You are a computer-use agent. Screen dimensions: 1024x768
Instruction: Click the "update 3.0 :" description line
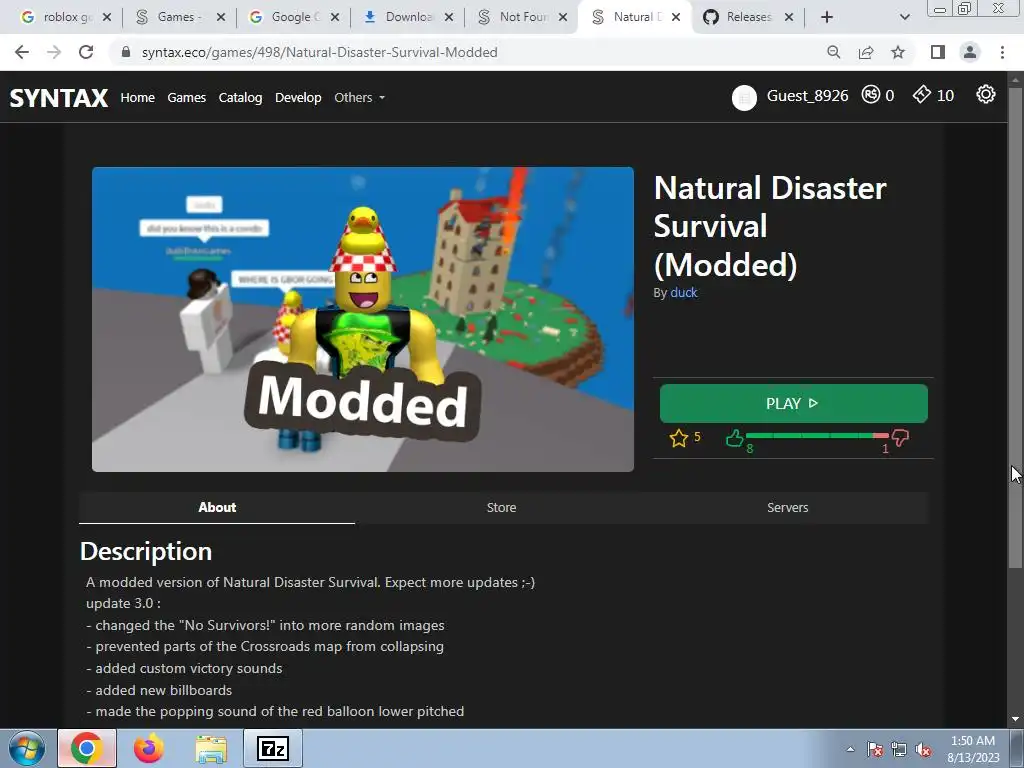point(123,603)
